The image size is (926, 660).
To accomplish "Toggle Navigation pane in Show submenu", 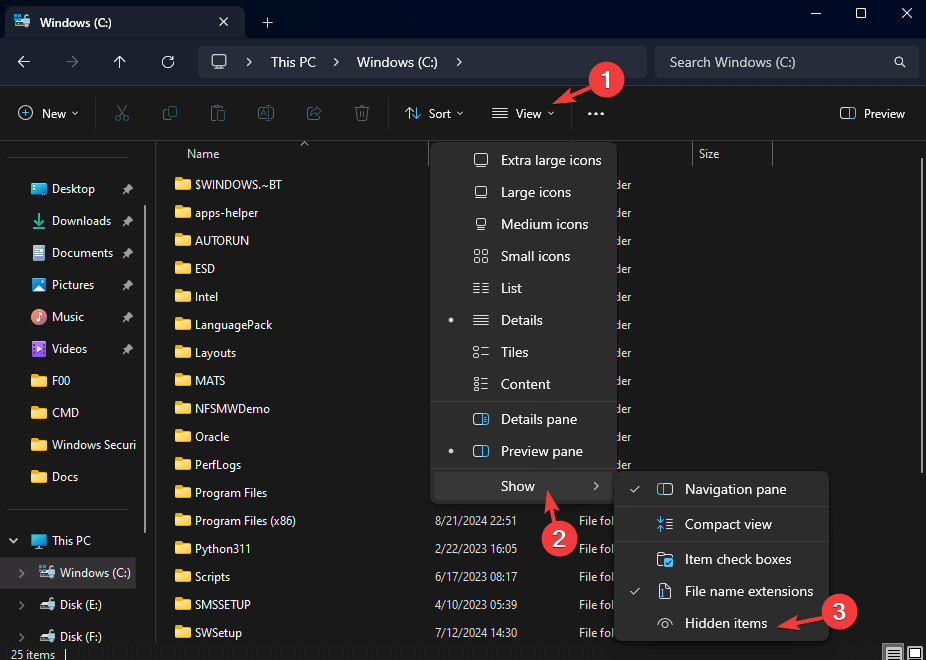I will click(722, 489).
